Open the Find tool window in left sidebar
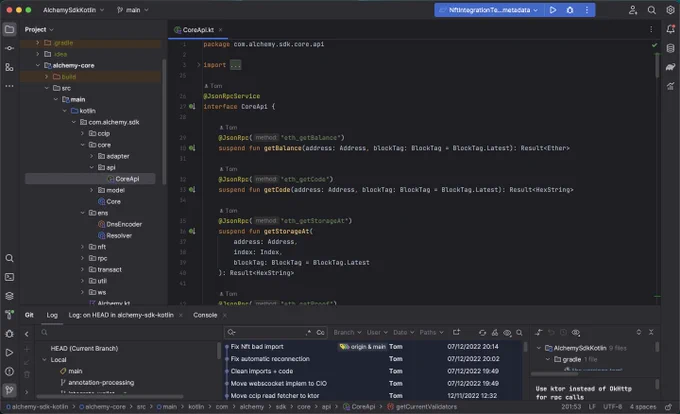The width and height of the screenshot is (680, 414). (9, 258)
